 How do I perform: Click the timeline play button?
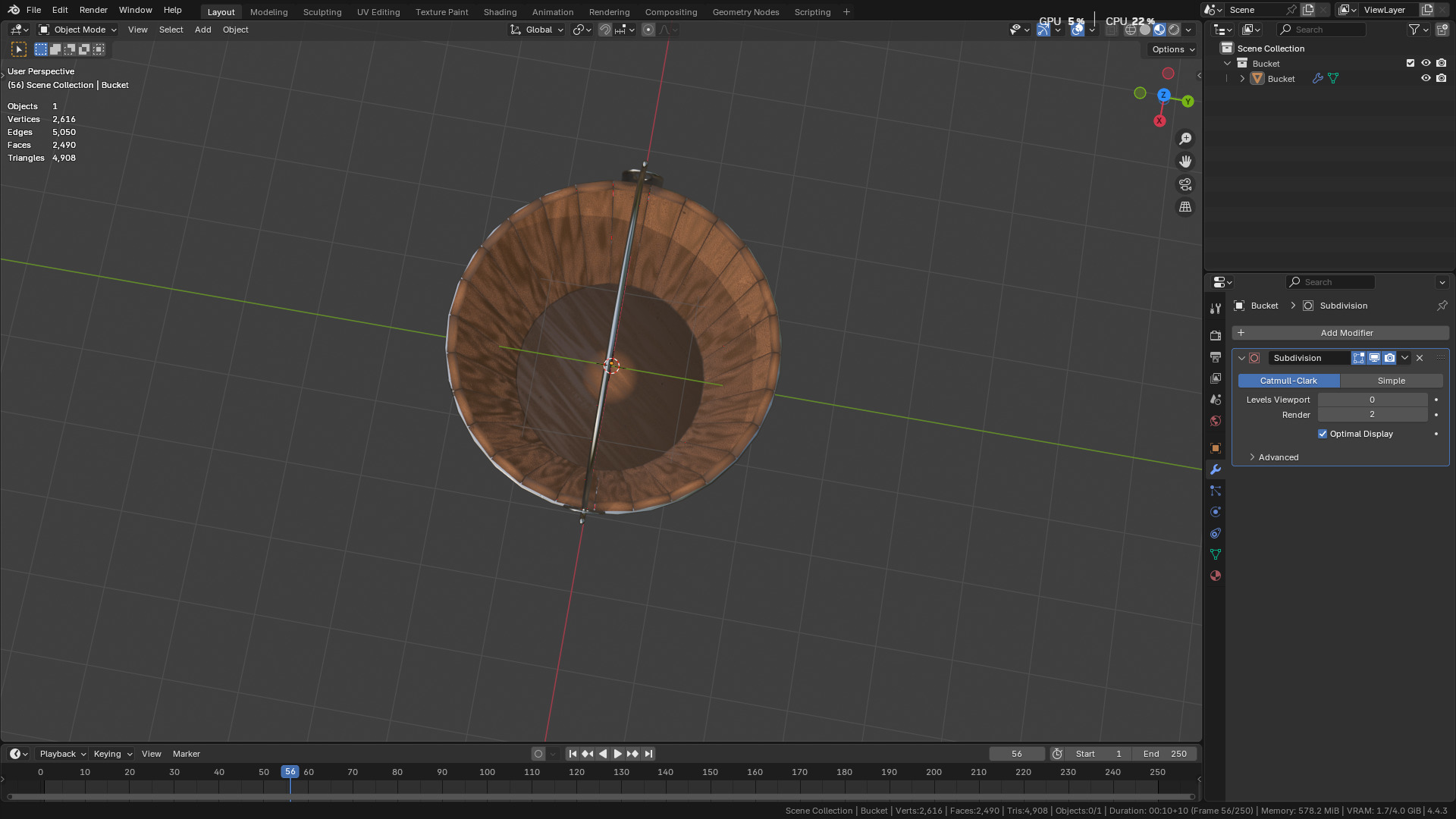[617, 754]
